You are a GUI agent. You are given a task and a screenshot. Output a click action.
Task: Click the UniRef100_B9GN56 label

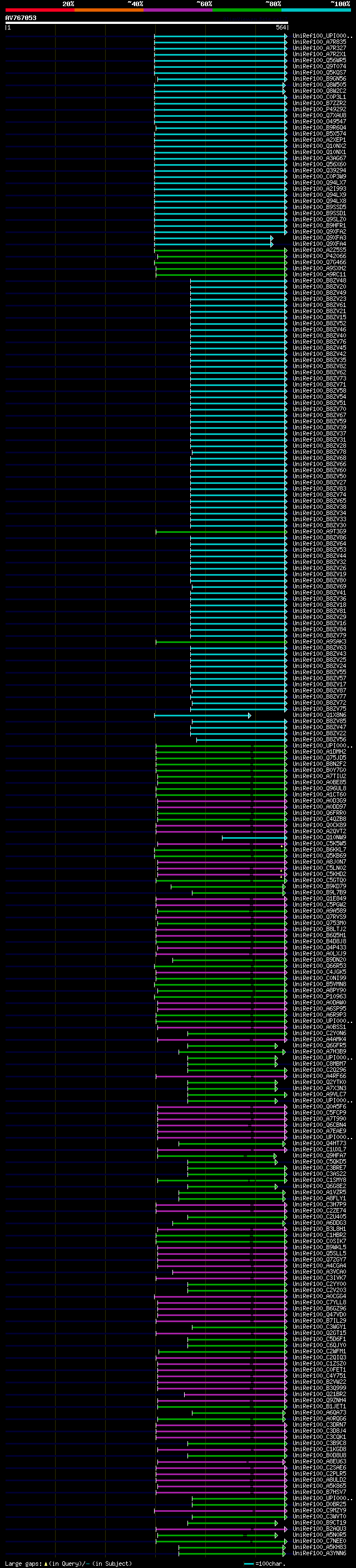(x=319, y=78)
